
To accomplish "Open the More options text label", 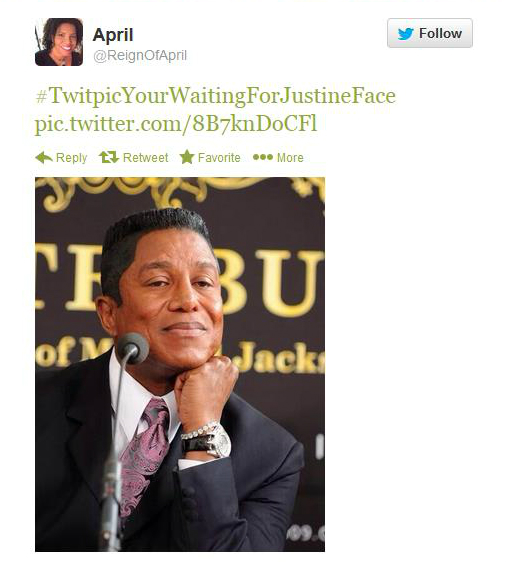I will [290, 157].
